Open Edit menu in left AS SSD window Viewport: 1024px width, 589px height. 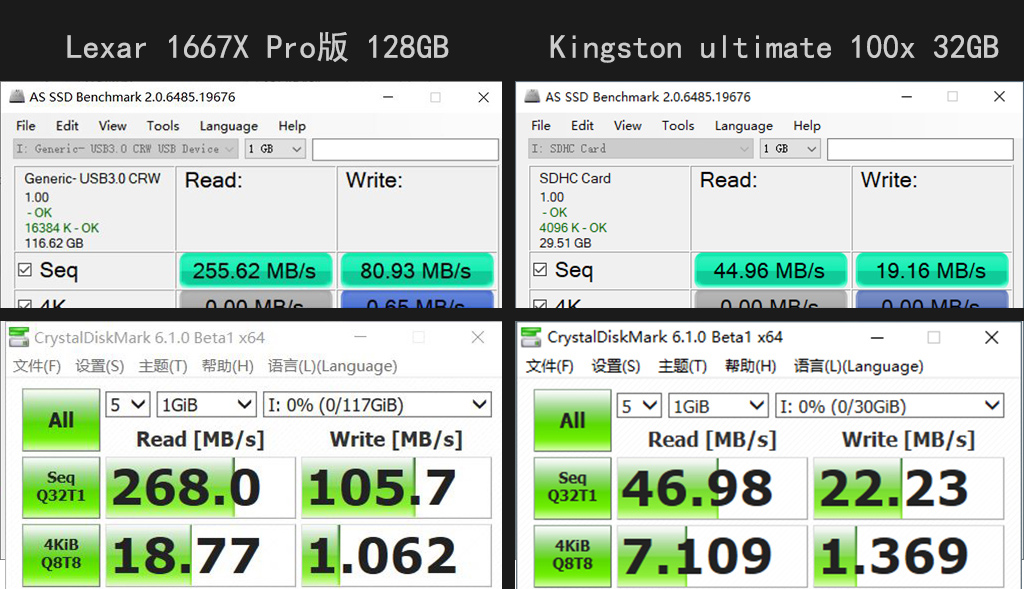pyautogui.click(x=67, y=125)
